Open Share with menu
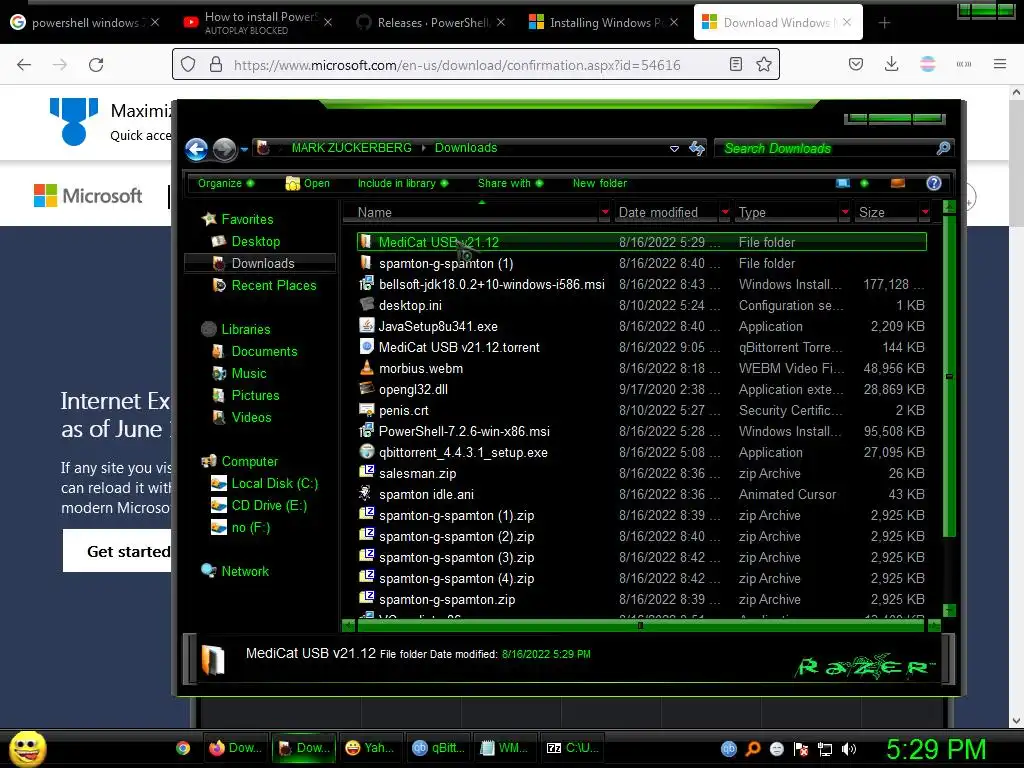The image size is (1024, 768). coord(510,184)
